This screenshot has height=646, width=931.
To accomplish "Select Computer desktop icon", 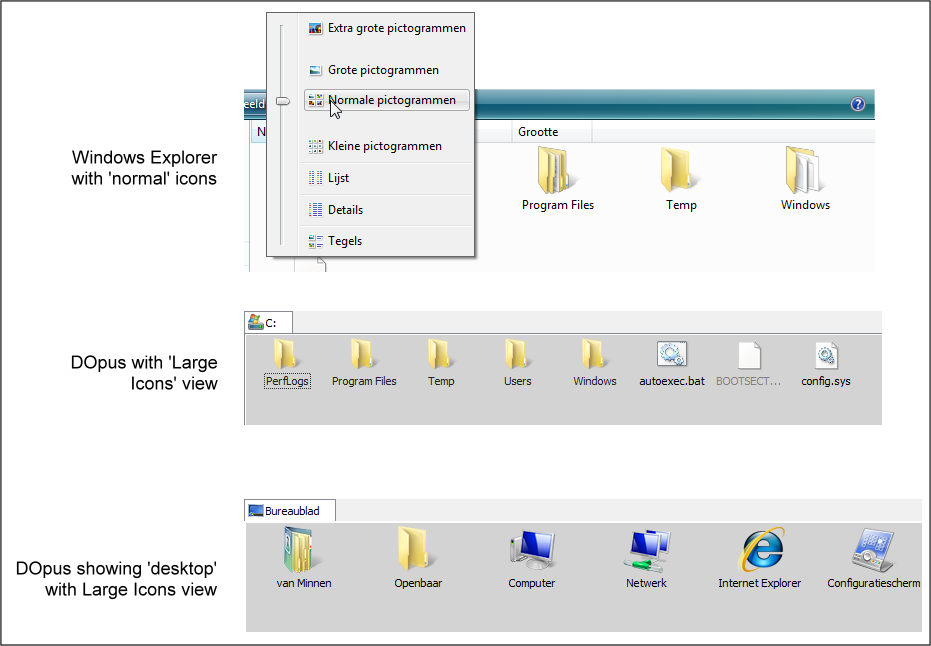I will click(532, 550).
